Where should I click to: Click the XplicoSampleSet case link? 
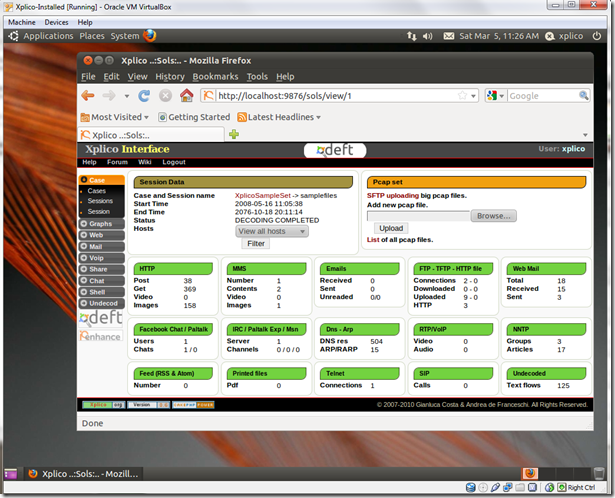coord(263,195)
